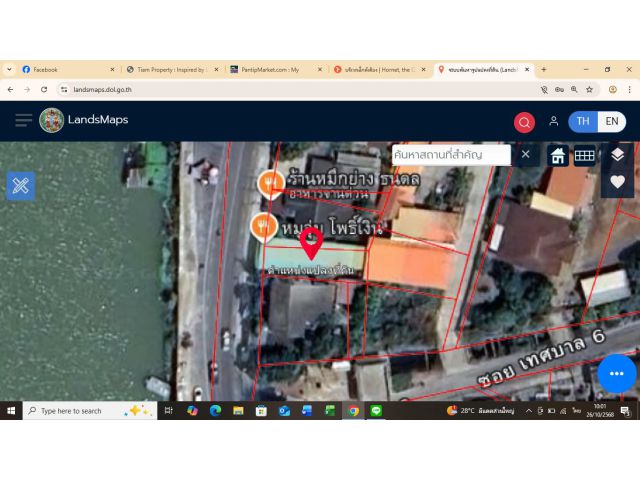Bookmark this page with star
The image size is (640, 480).
[589, 89]
